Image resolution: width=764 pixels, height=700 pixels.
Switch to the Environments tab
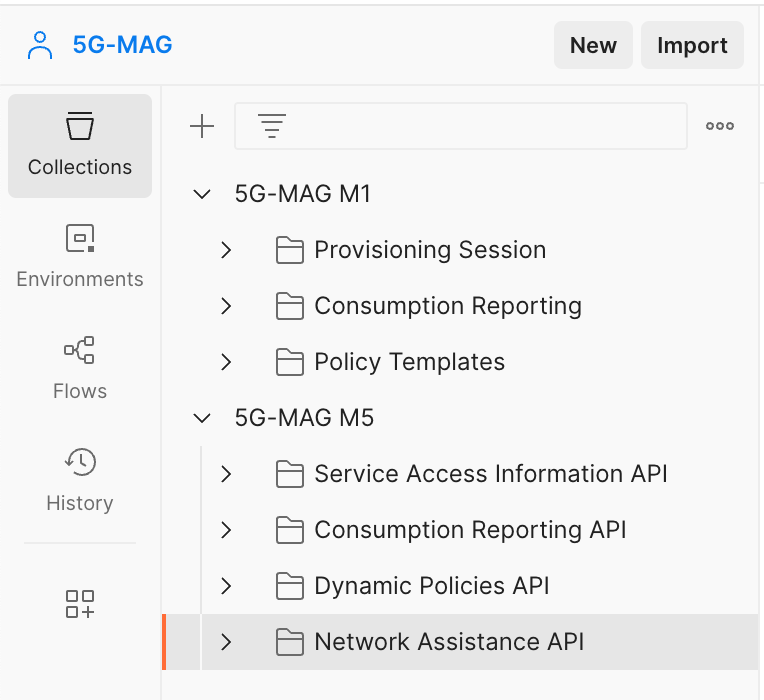click(80, 257)
